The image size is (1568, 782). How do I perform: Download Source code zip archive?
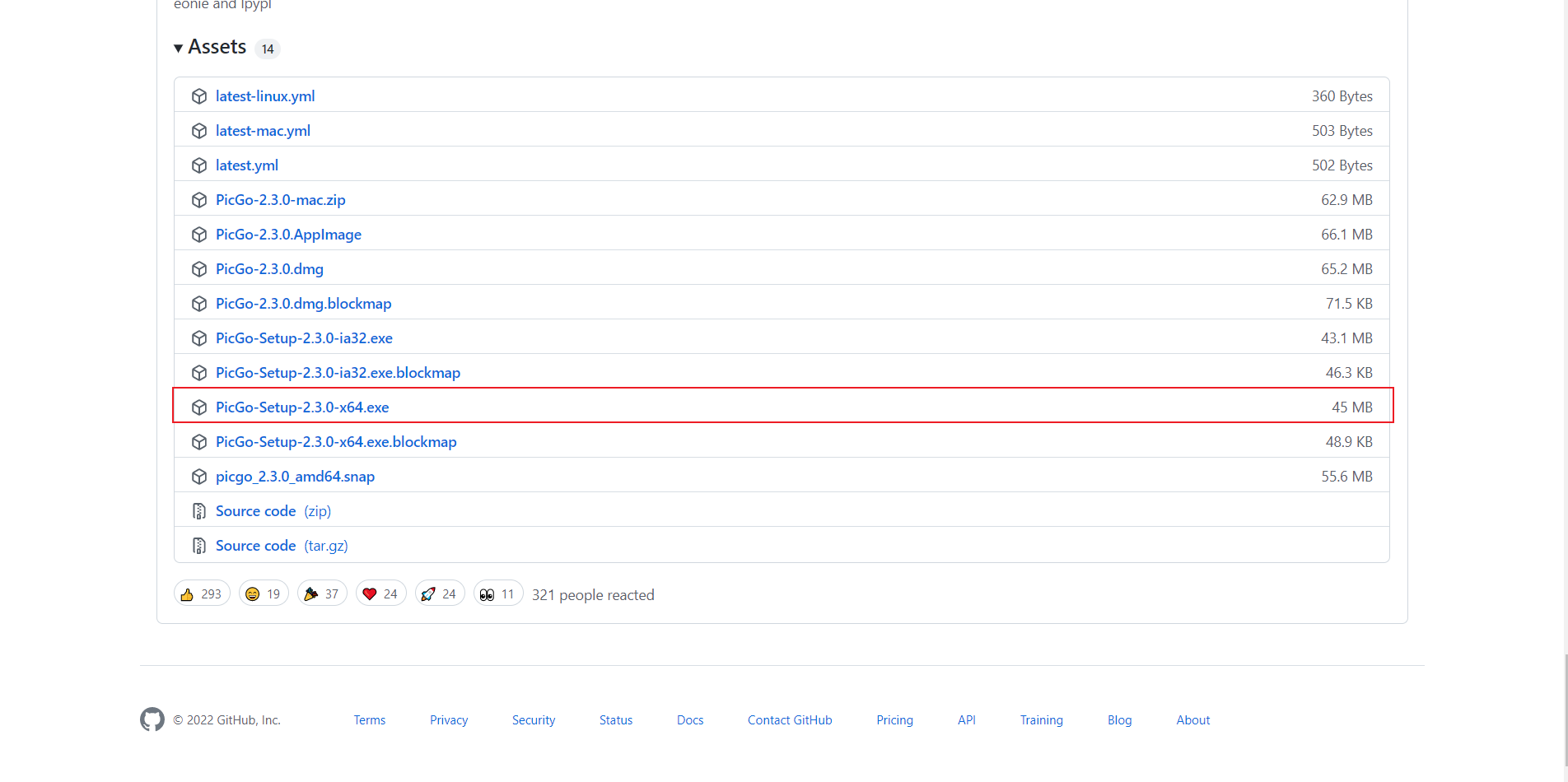273,511
